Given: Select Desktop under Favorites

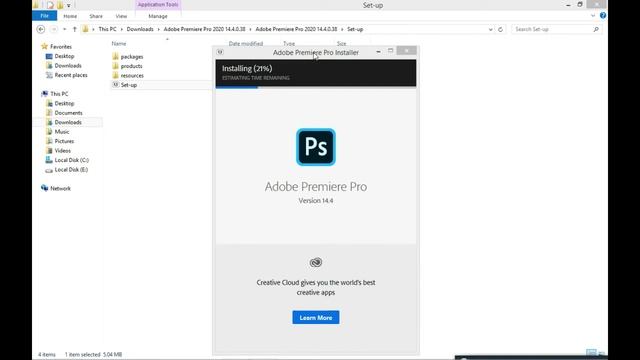Looking at the screenshot, I should [64, 56].
